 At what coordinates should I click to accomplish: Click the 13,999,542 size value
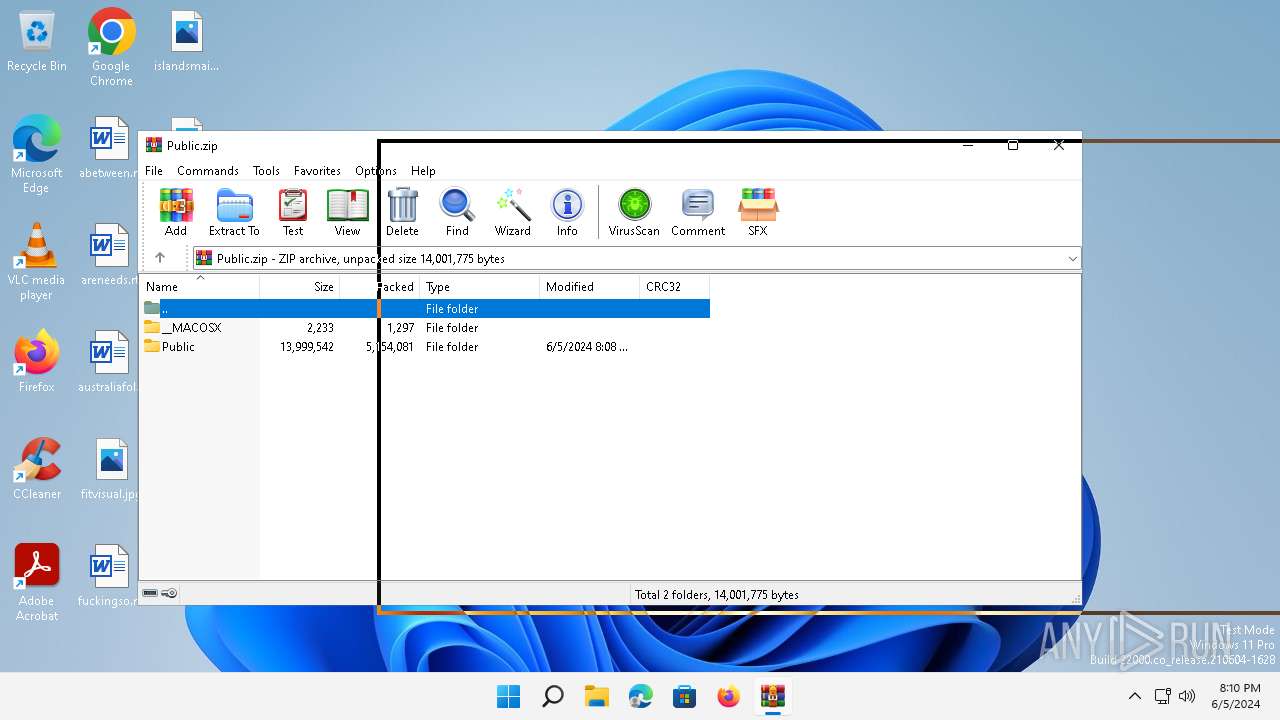[x=307, y=347]
